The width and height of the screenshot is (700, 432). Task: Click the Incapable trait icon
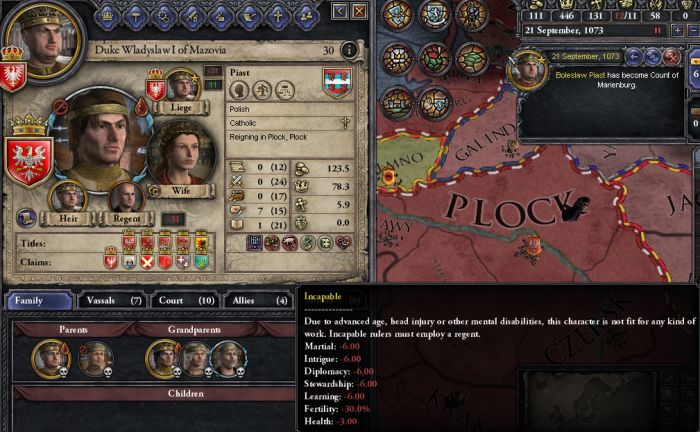point(255,243)
